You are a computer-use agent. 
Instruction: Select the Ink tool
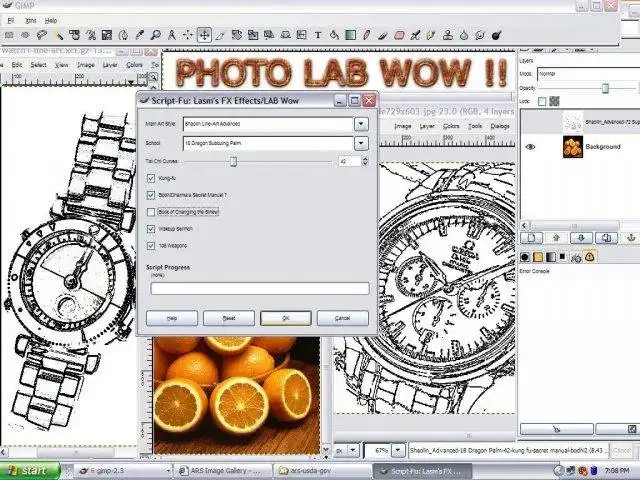(431, 36)
